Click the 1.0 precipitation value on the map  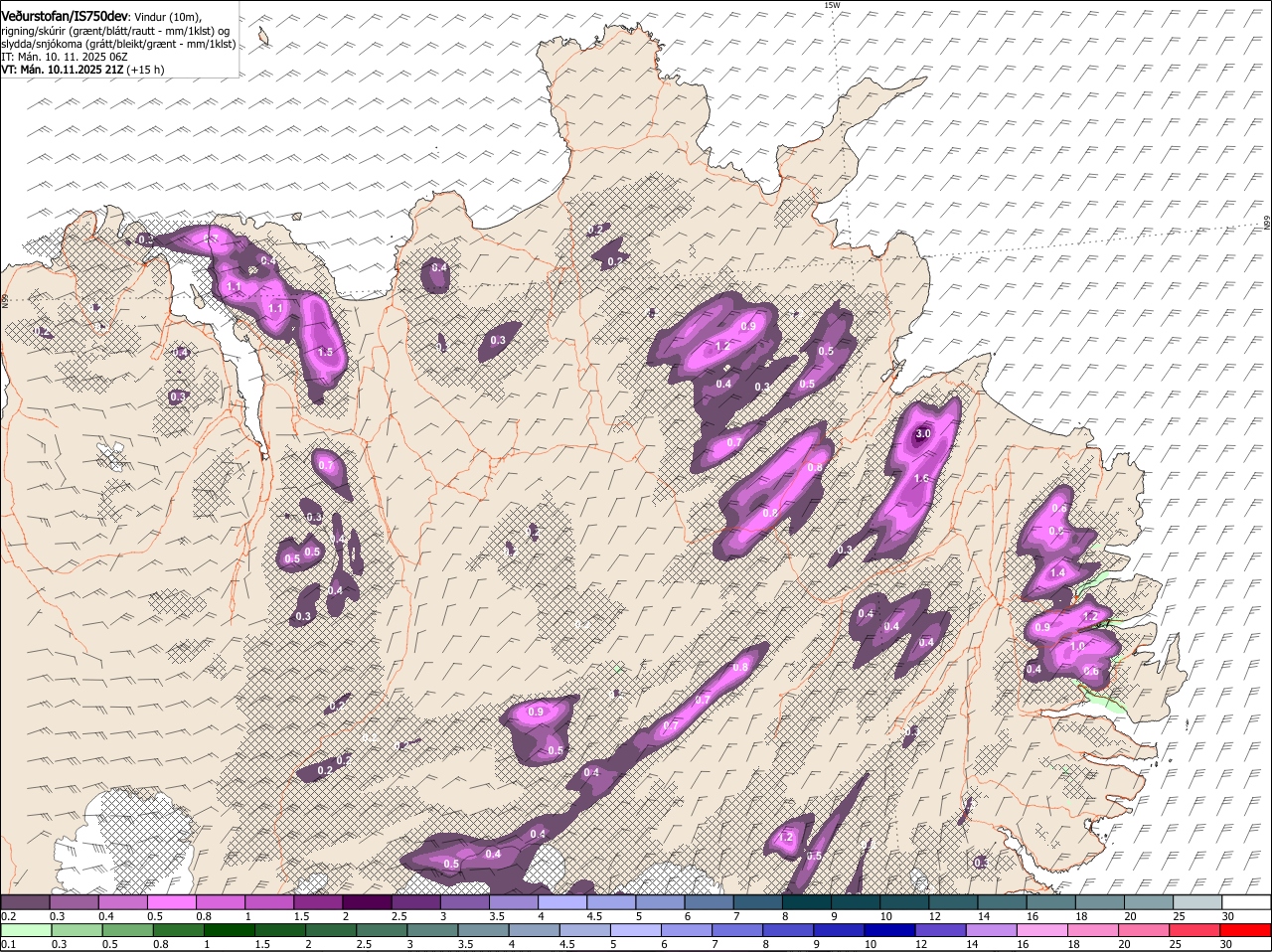tap(1078, 646)
